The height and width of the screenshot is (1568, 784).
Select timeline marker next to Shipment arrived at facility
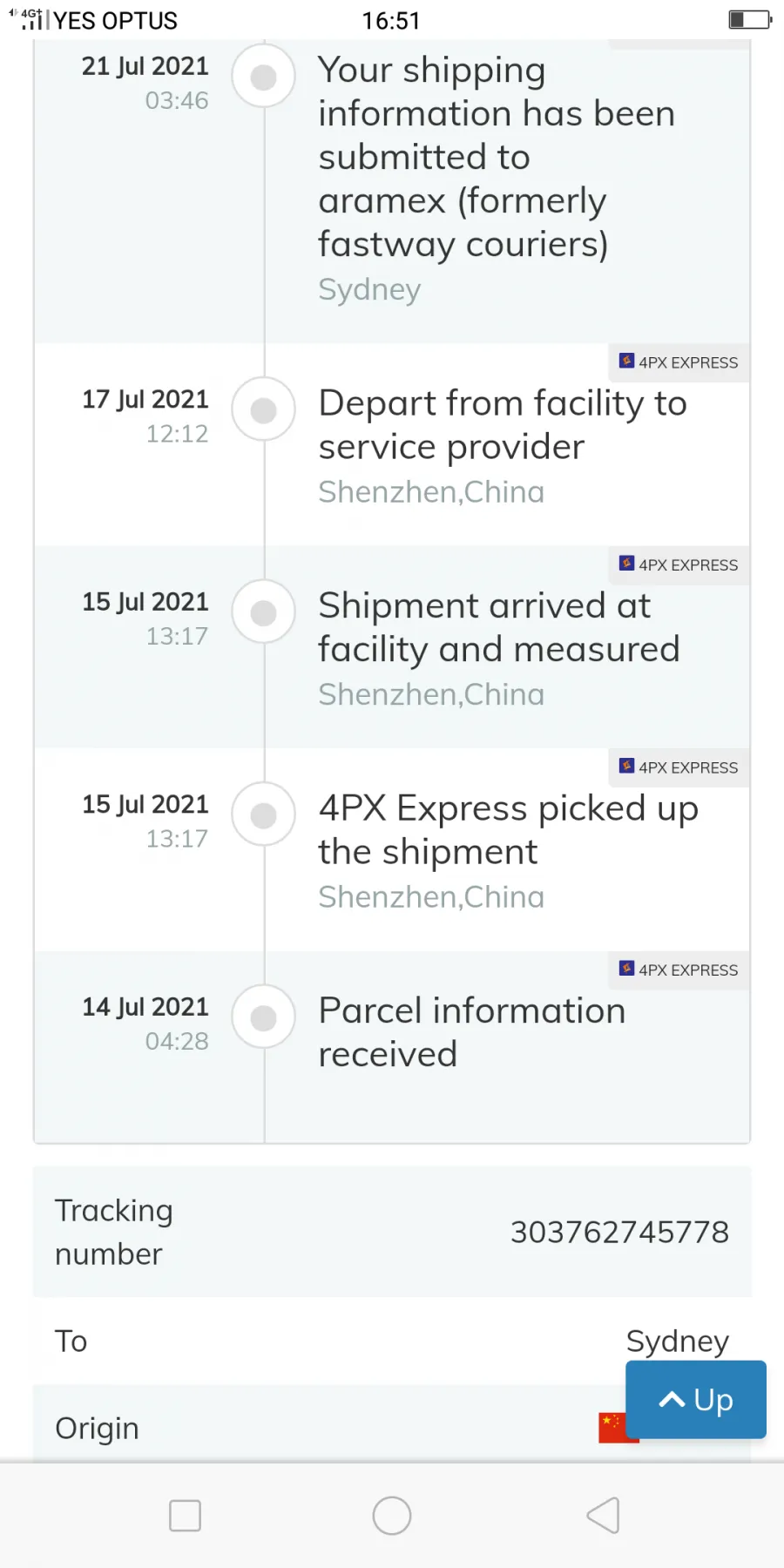tap(264, 612)
